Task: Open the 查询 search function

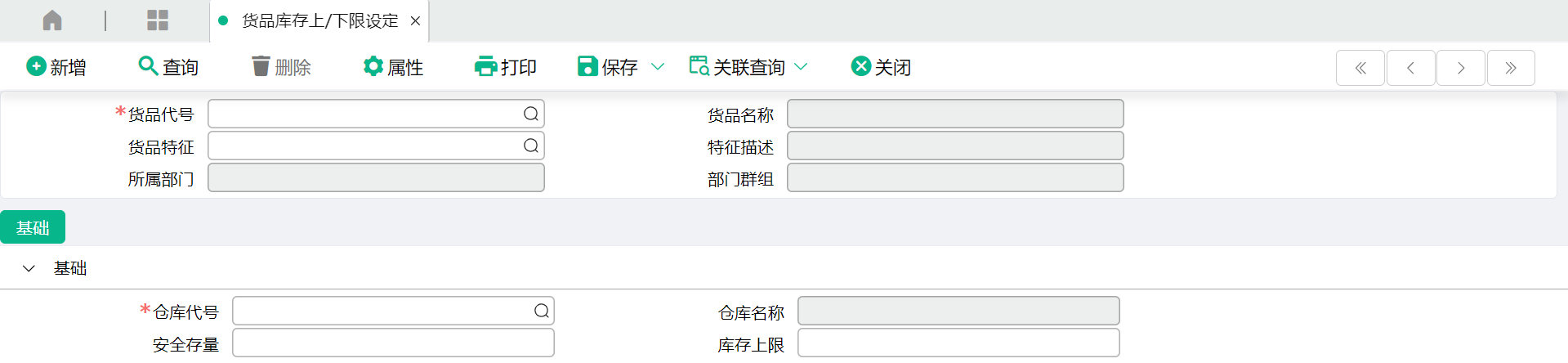Action: point(169,67)
